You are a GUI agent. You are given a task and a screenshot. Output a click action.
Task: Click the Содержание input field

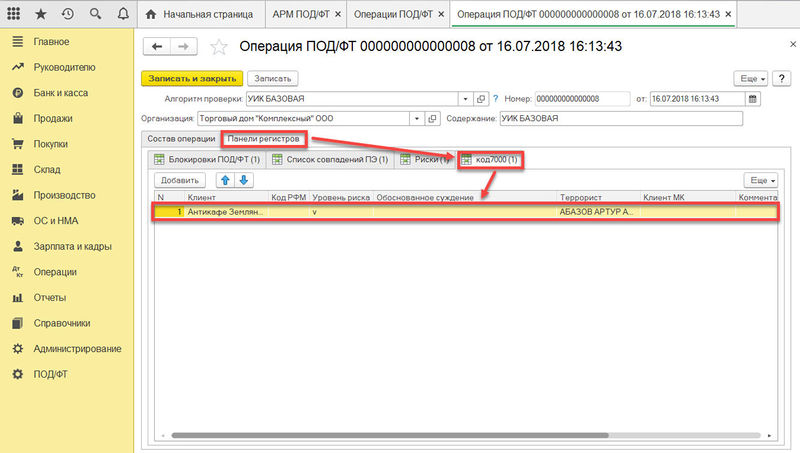(620, 119)
